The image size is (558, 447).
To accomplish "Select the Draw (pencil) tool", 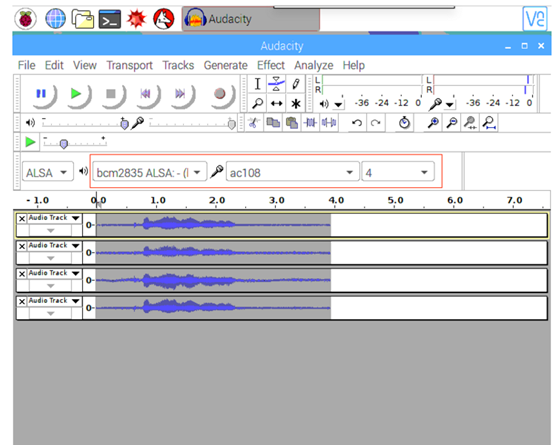I will click(295, 84).
